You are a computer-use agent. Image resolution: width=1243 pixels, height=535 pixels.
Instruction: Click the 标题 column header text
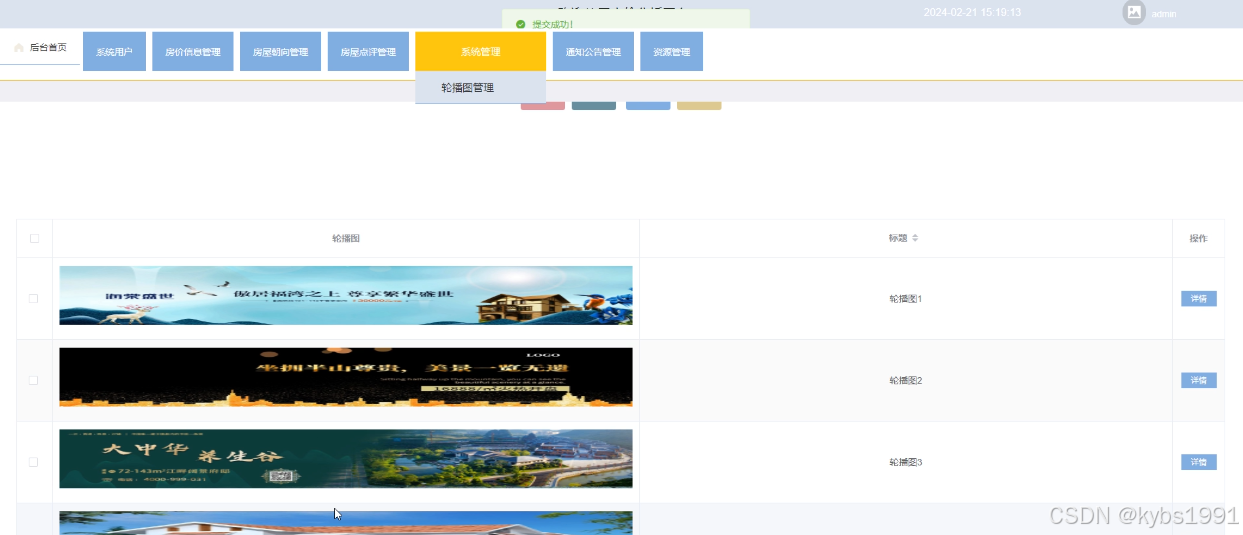[x=898, y=238]
